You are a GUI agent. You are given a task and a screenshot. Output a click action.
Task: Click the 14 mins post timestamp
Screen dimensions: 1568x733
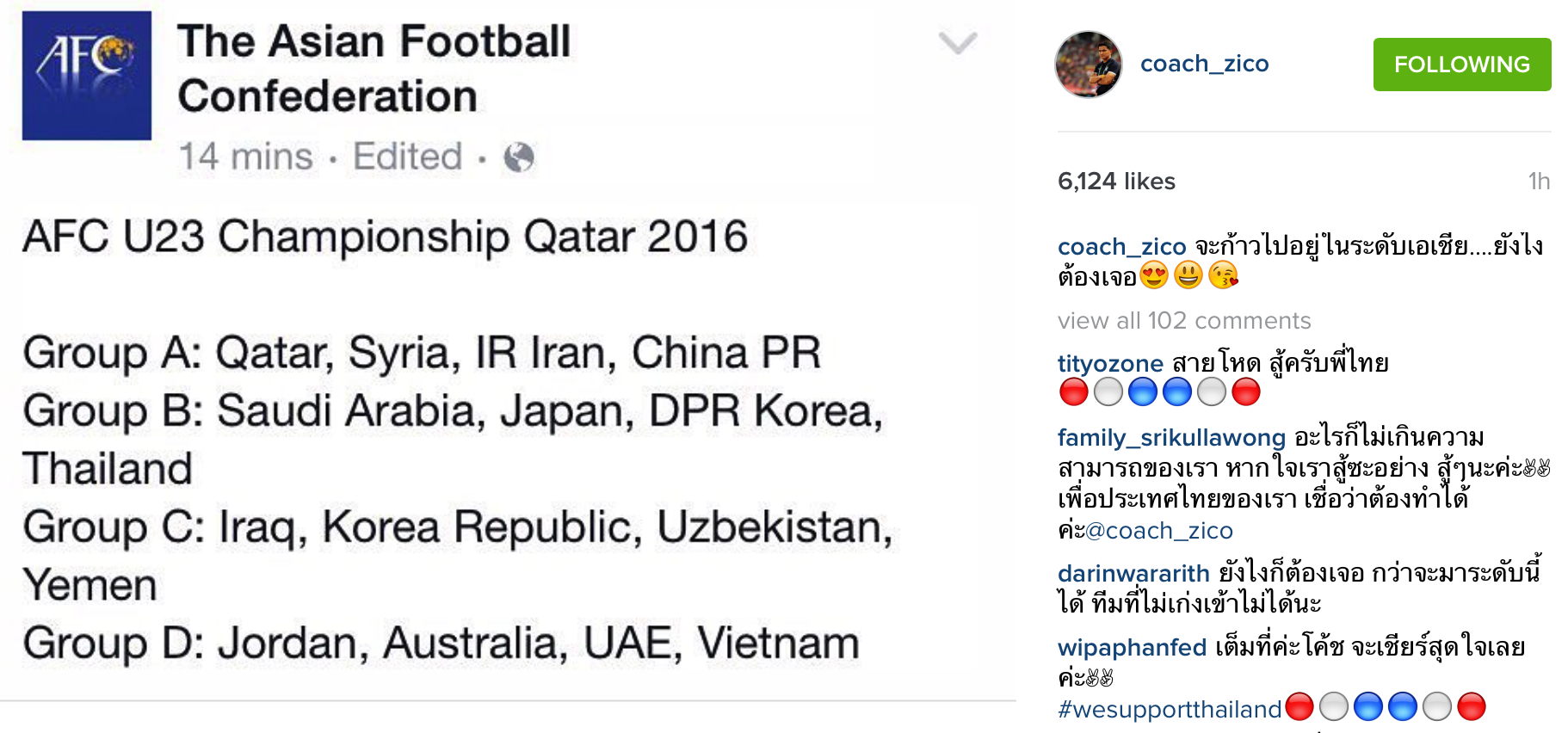(245, 157)
